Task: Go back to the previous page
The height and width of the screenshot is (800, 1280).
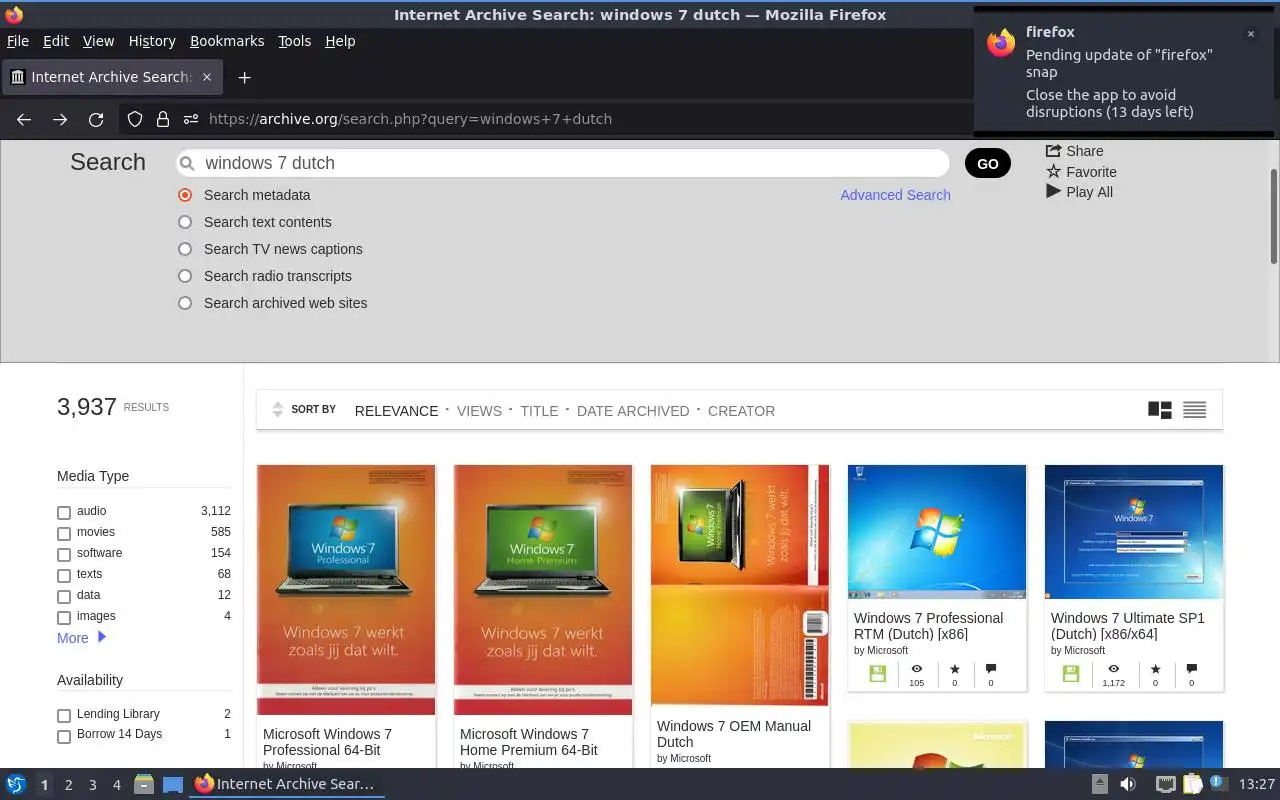Action: point(24,119)
